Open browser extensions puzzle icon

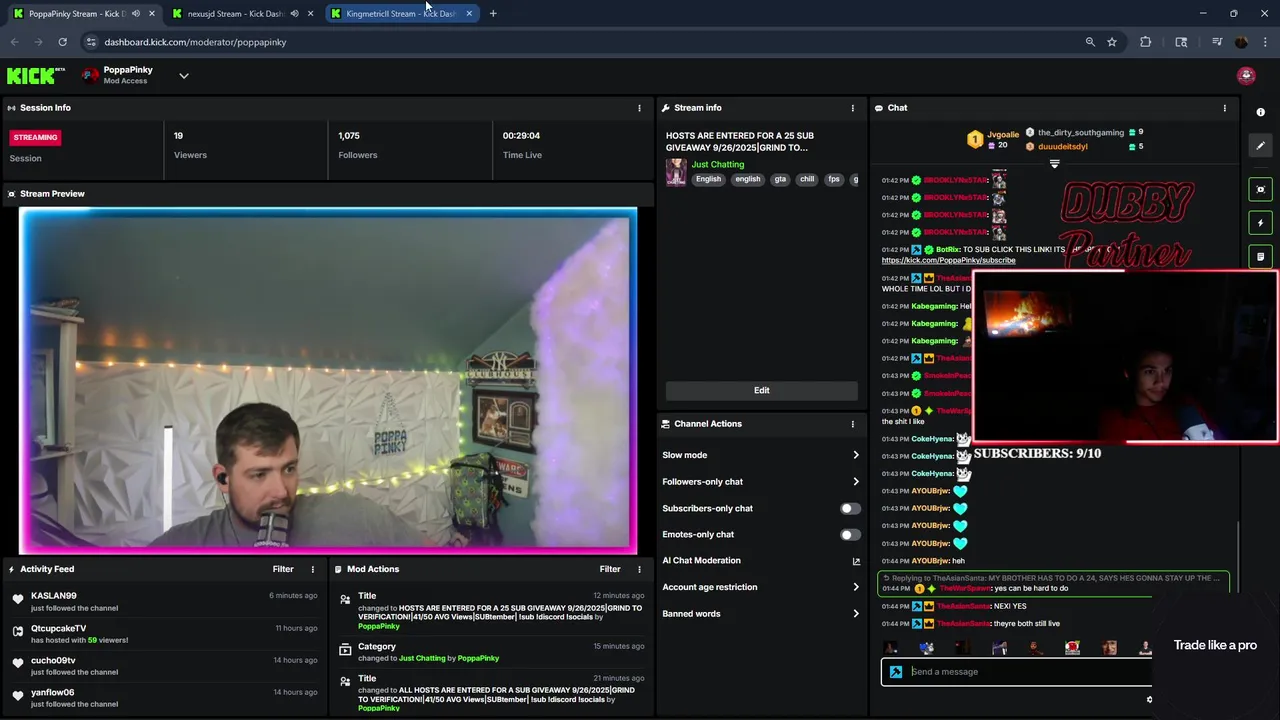[1146, 42]
